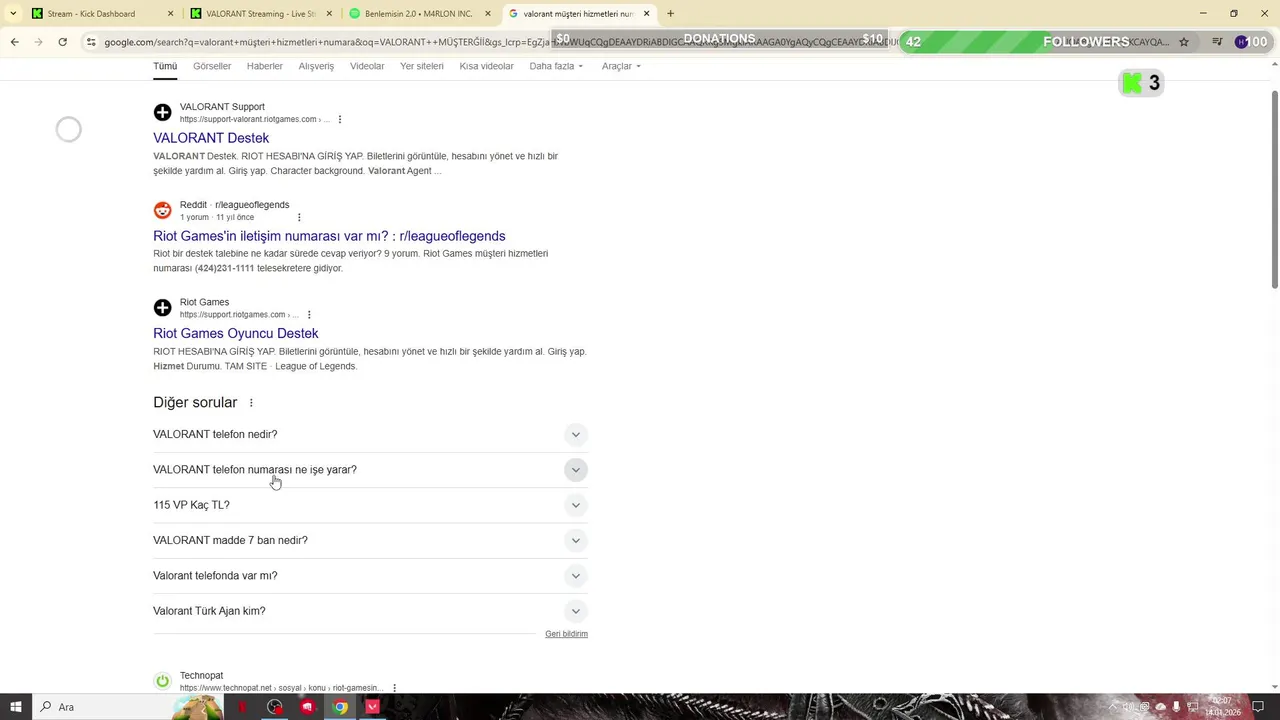
Task: Click the Kick follower count badge
Action: pos(1141,83)
